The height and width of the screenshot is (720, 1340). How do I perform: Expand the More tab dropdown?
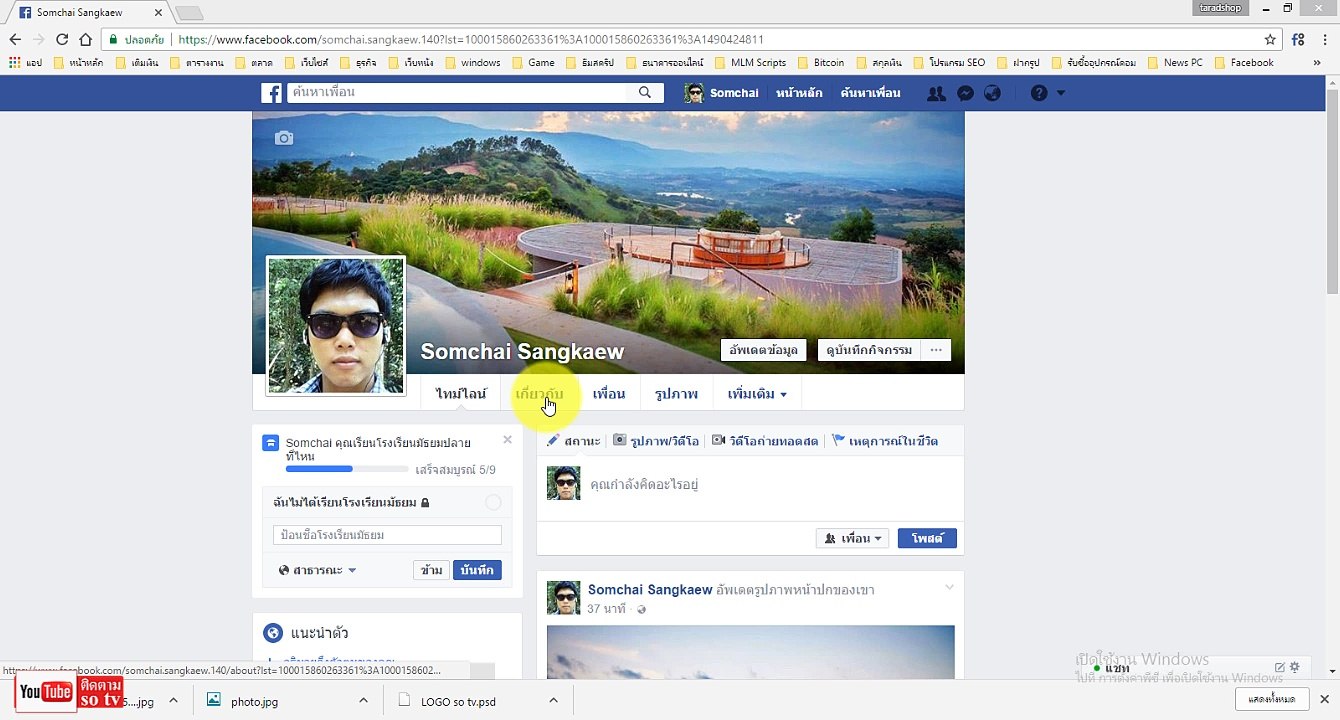(757, 394)
